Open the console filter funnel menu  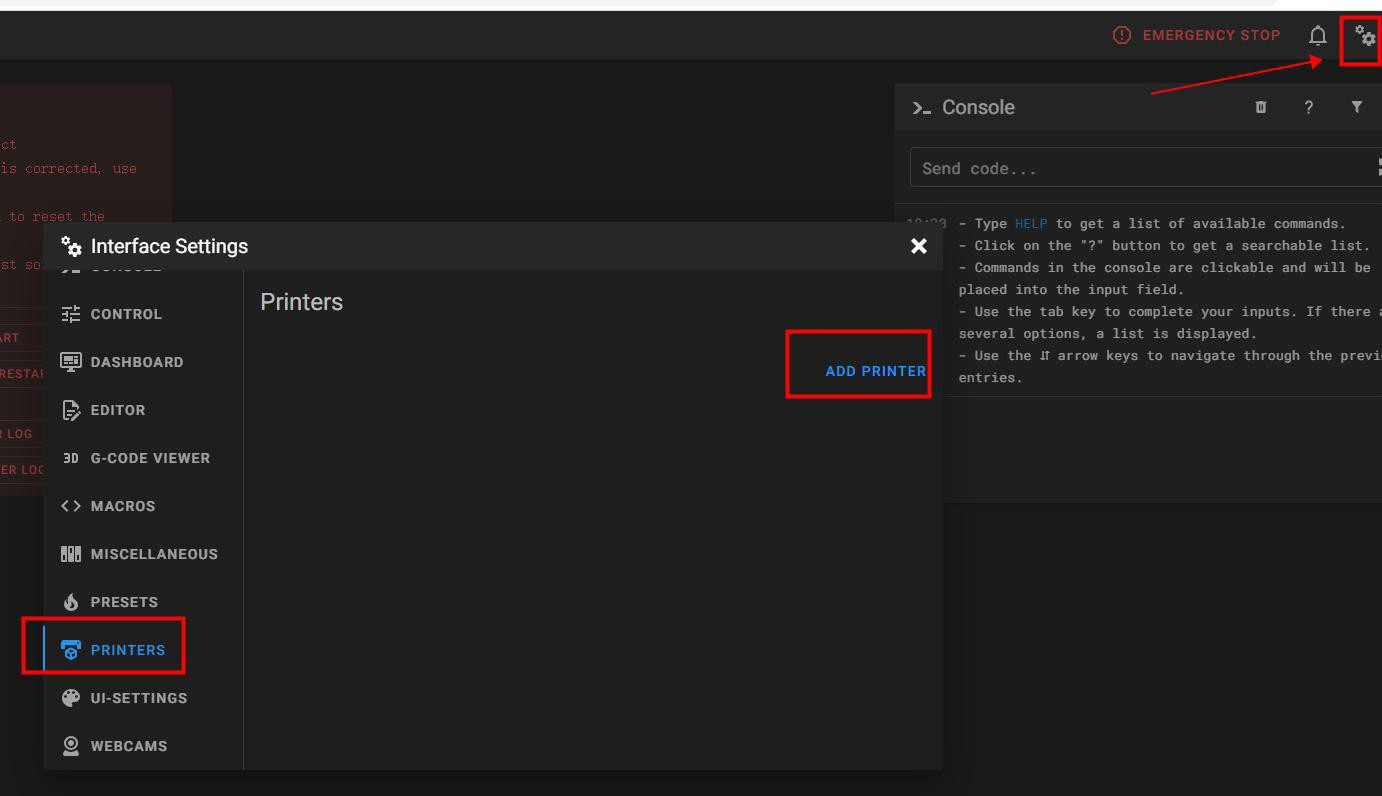(x=1356, y=107)
